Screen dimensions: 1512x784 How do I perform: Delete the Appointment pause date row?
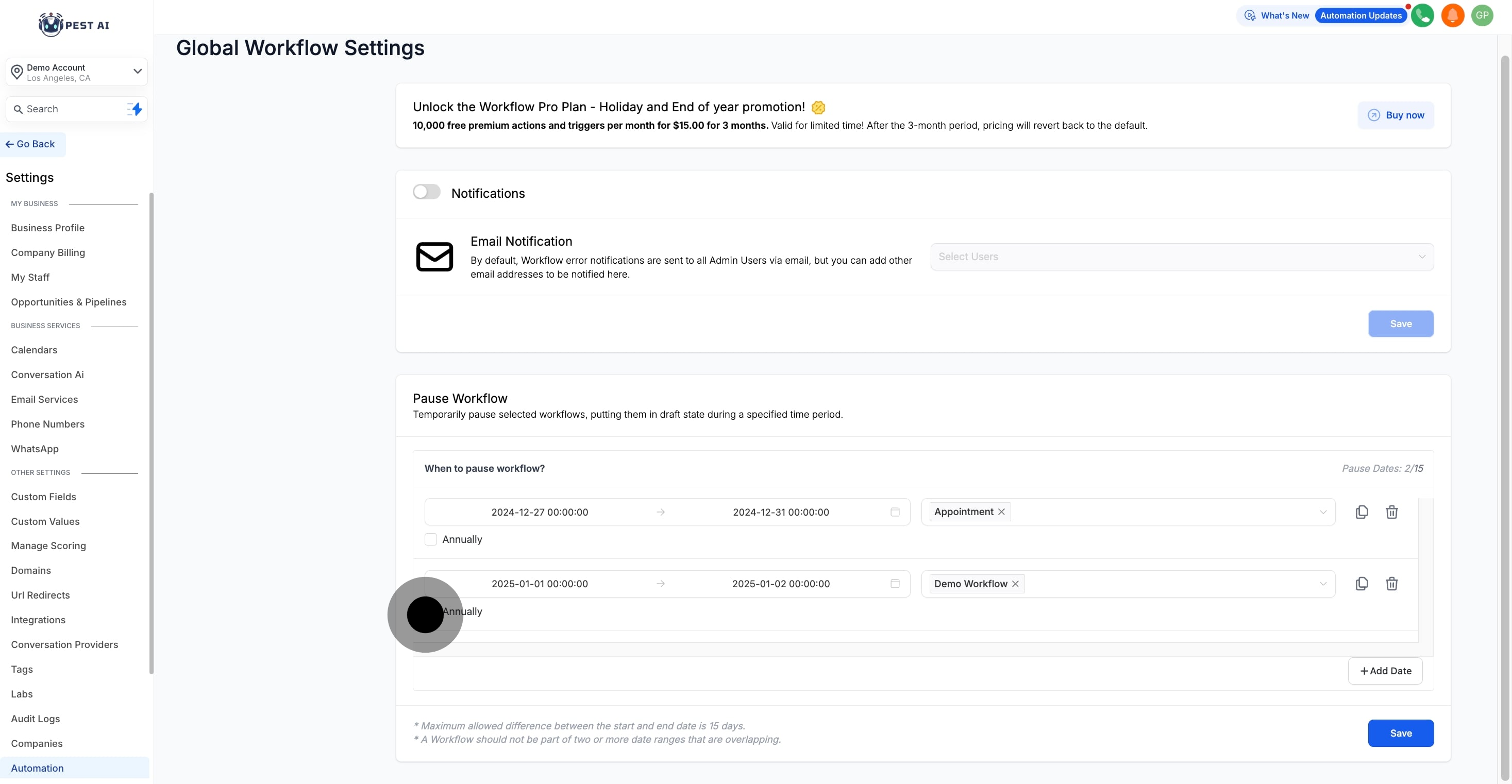pyautogui.click(x=1391, y=513)
